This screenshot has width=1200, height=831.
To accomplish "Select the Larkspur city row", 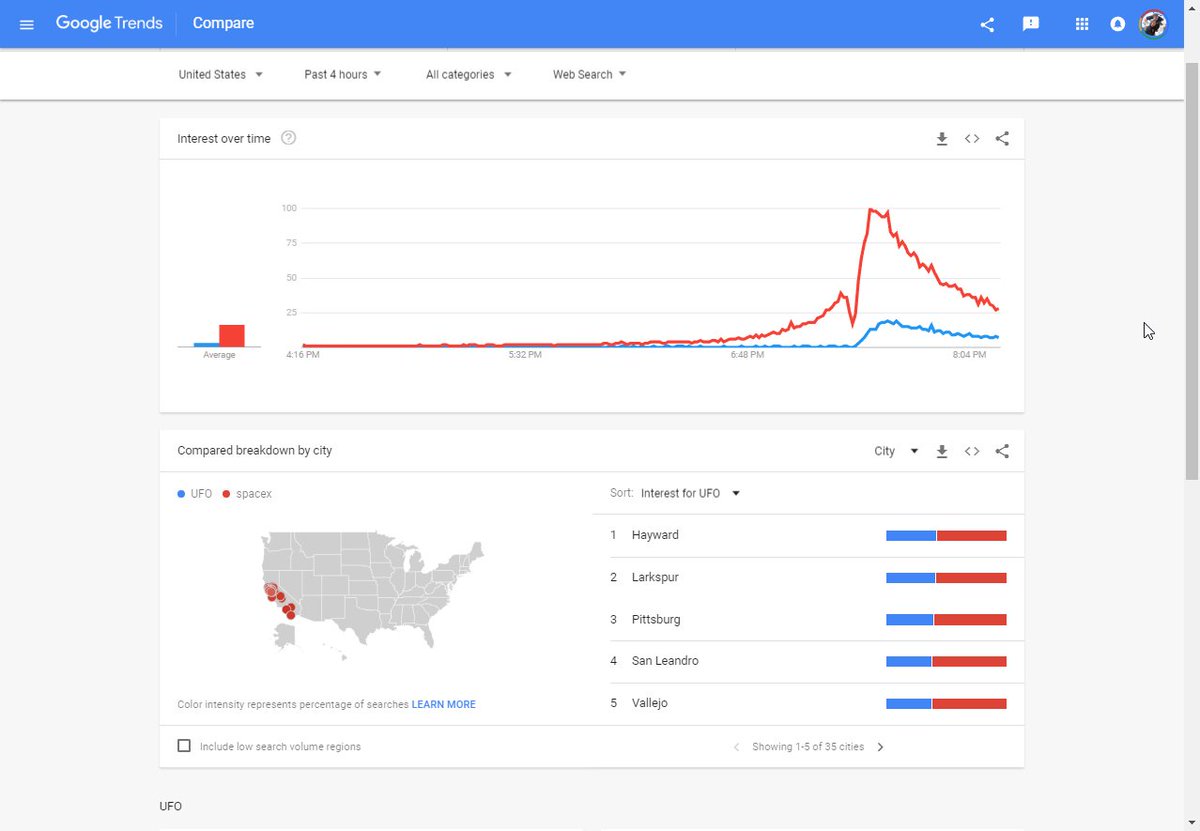I will (x=808, y=577).
